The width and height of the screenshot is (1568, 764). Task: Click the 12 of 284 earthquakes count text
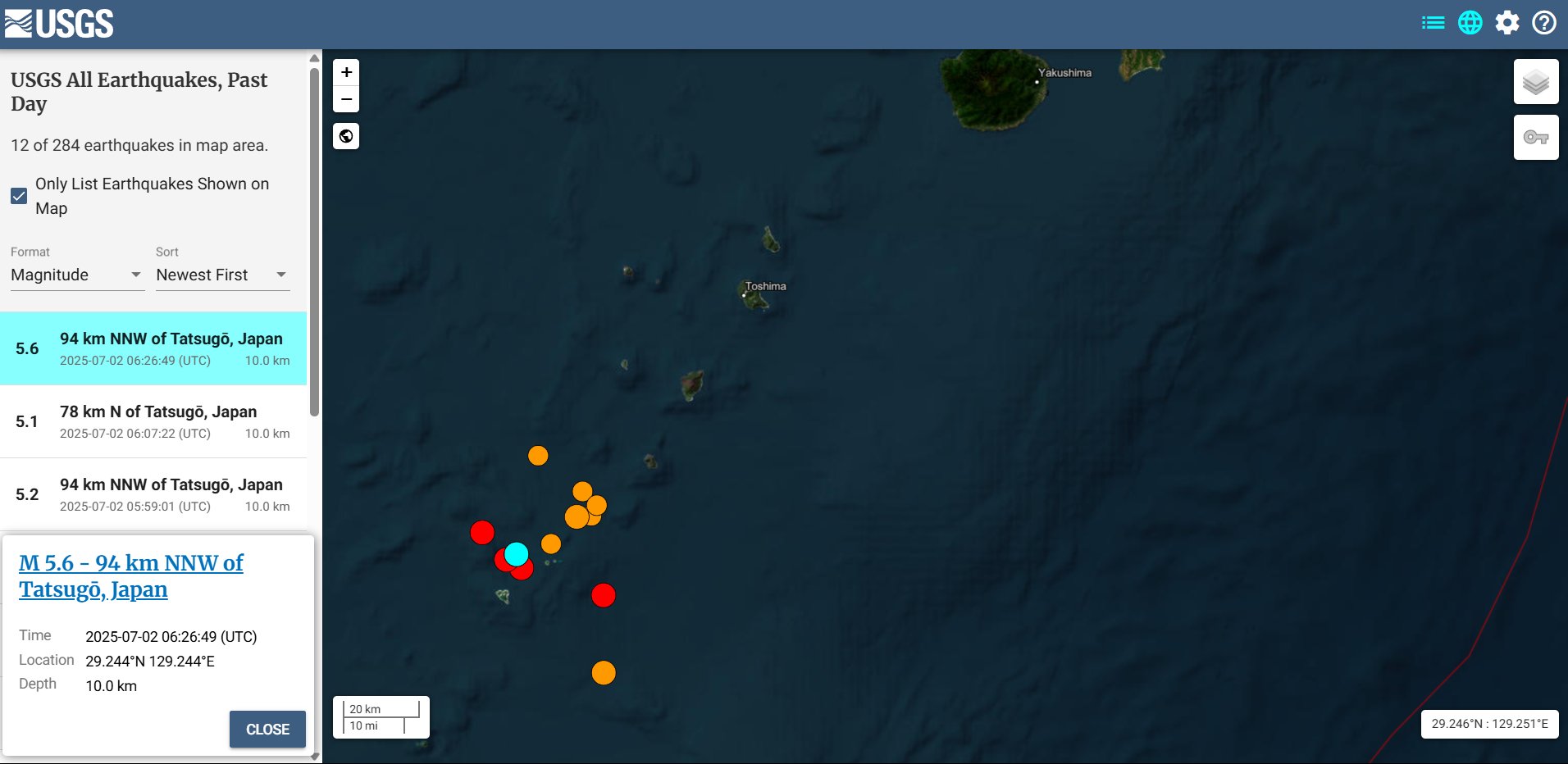tap(139, 145)
